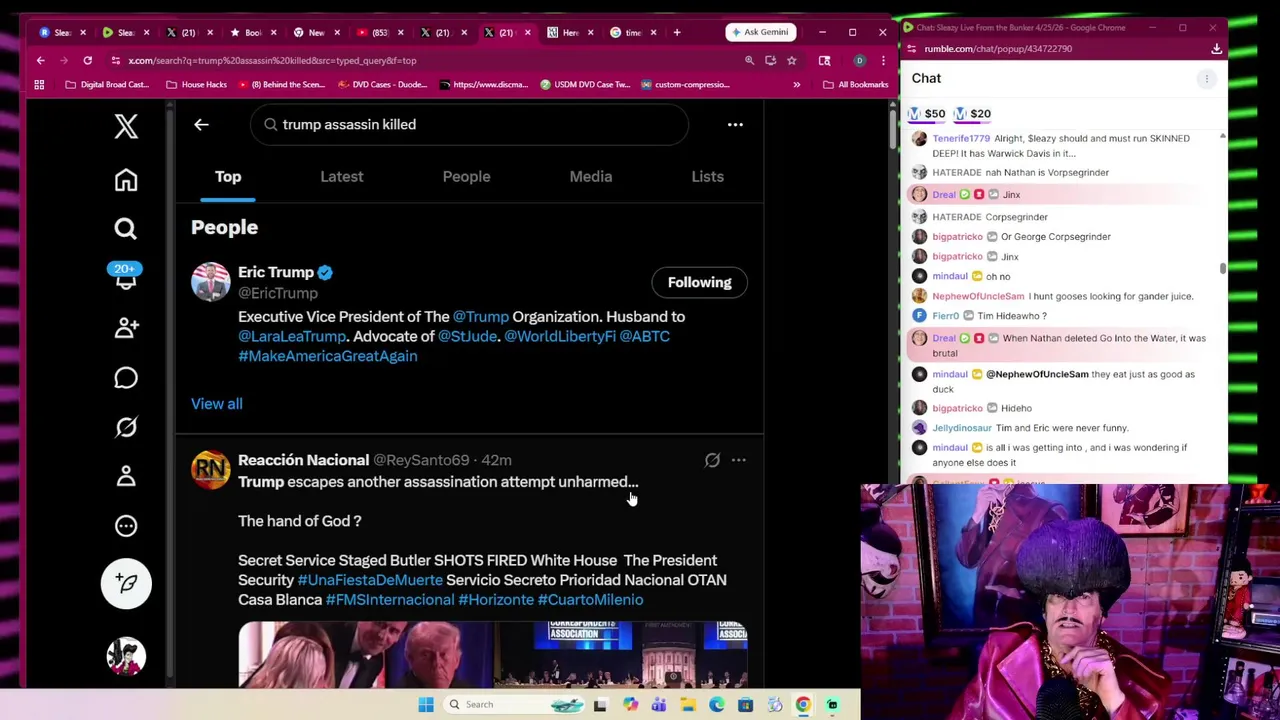Viewport: 1280px width, 720px height.
Task: Switch to the Lists tab
Action: click(x=708, y=177)
